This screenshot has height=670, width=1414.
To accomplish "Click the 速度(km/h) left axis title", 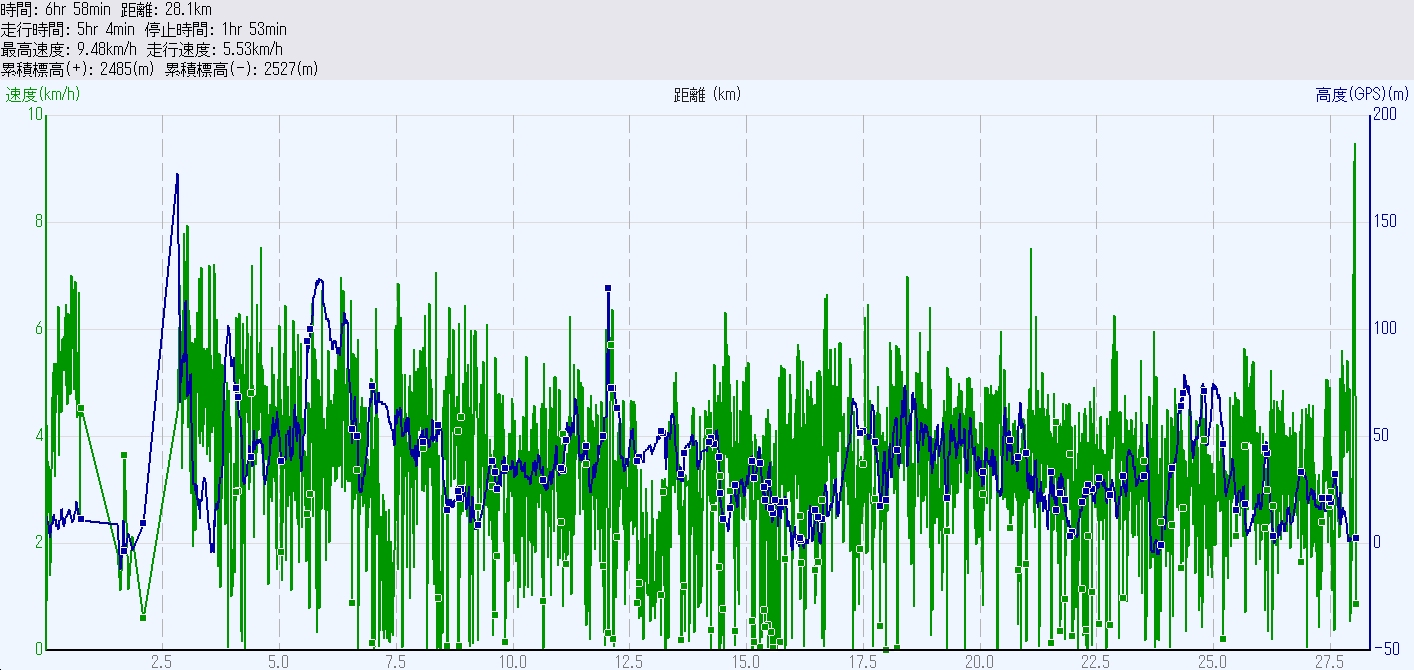I will (x=43, y=95).
